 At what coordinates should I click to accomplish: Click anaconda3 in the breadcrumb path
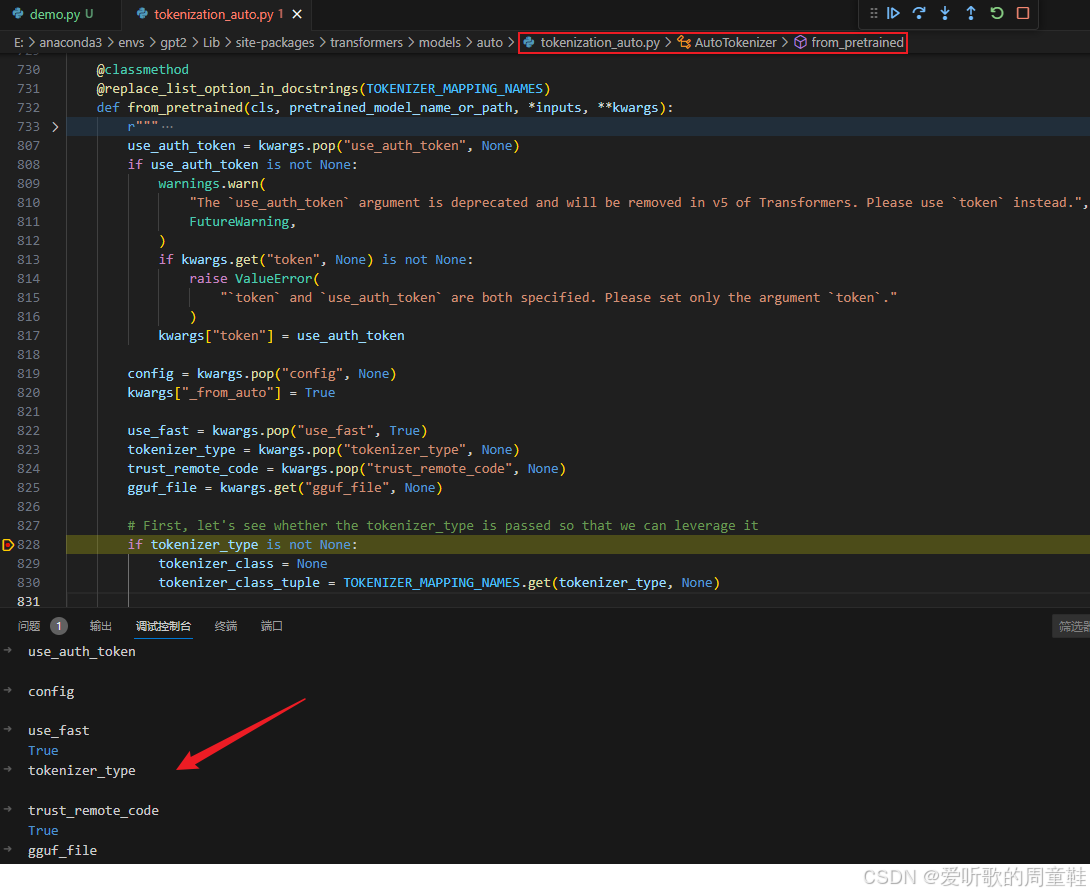coord(71,42)
